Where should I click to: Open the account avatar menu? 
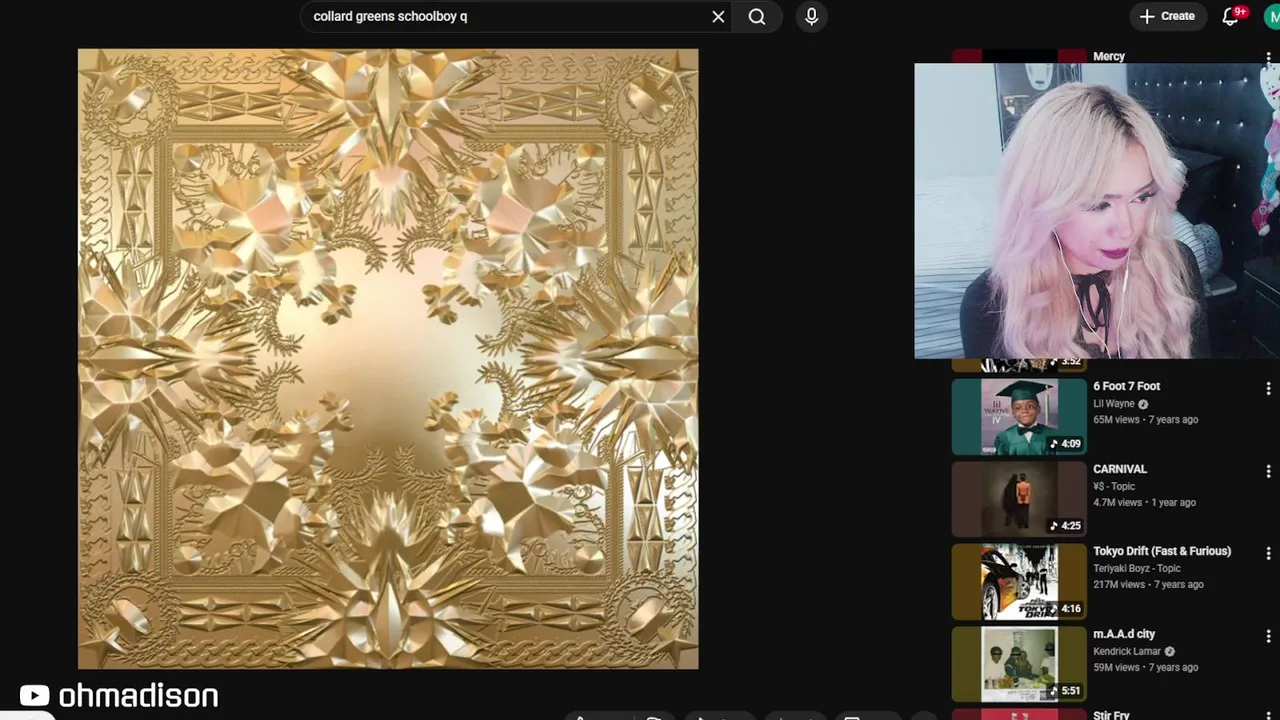tap(1272, 16)
